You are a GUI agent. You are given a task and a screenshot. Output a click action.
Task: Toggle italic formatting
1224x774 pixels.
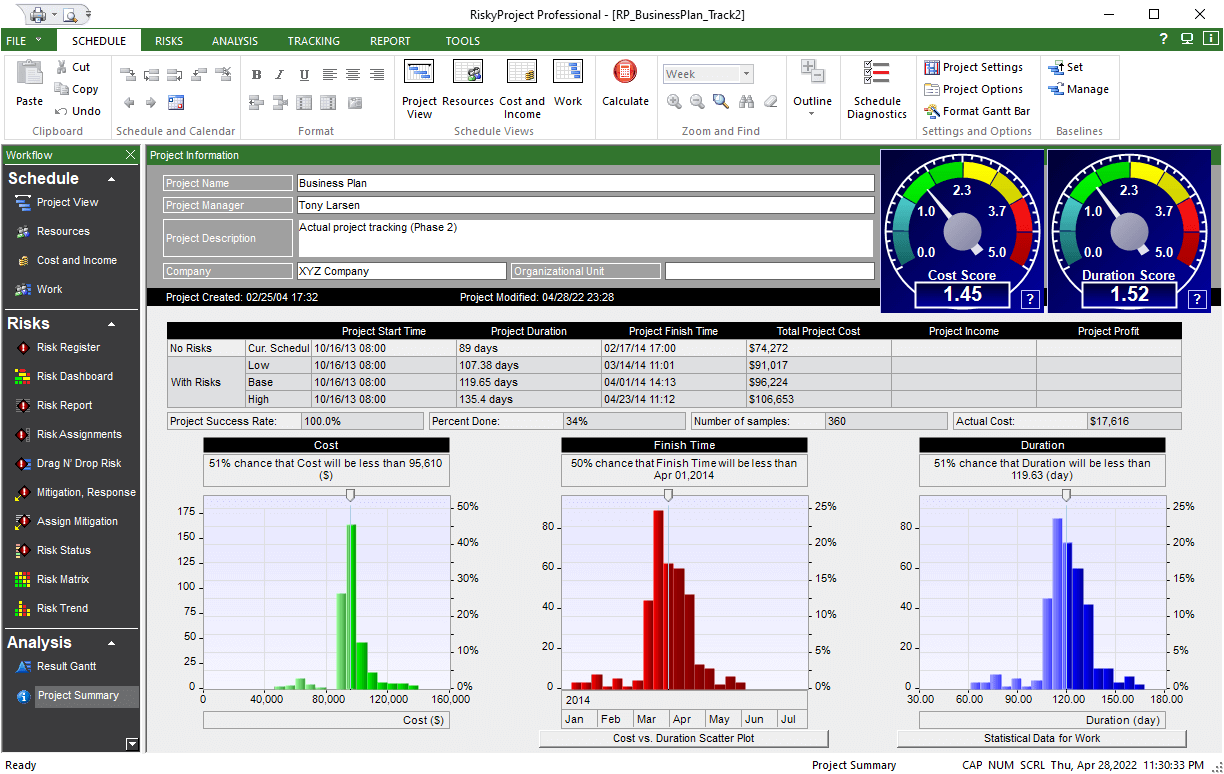278,74
